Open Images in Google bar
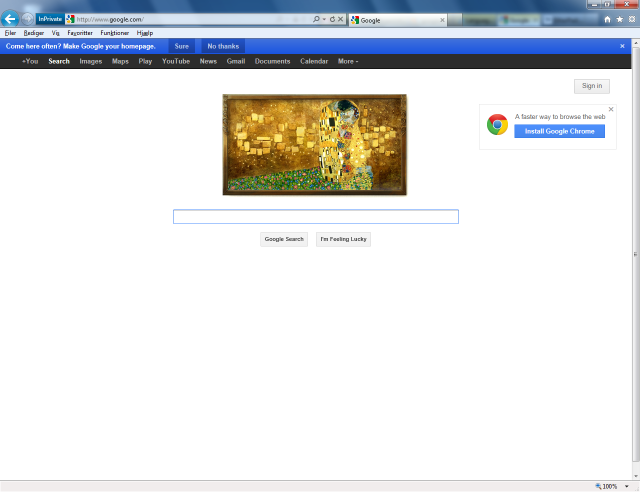The height and width of the screenshot is (492, 640). point(91,61)
